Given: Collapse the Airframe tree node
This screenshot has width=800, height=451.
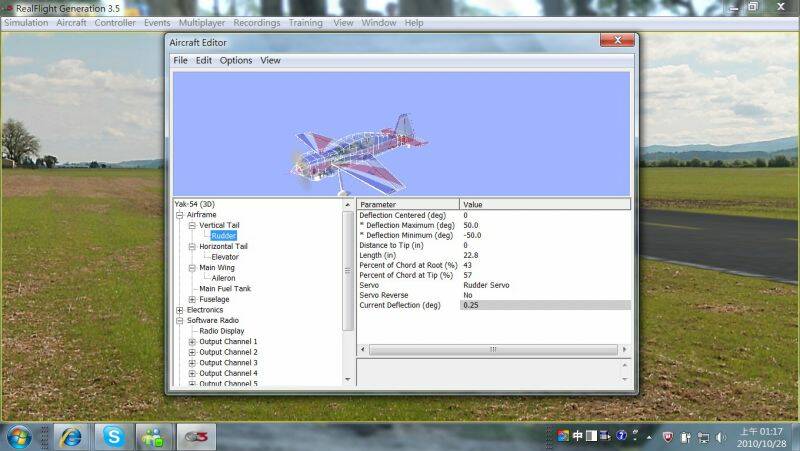Looking at the screenshot, I should pyautogui.click(x=180, y=215).
